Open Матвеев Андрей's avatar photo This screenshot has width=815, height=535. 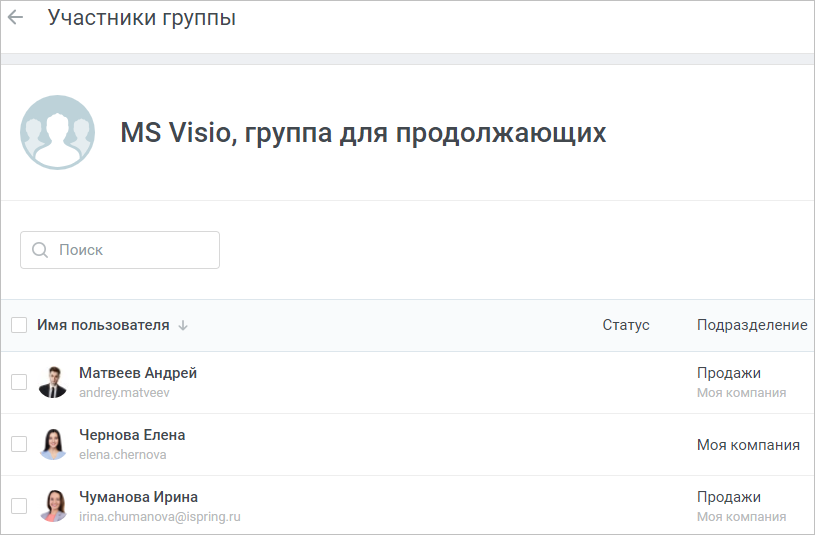click(52, 382)
